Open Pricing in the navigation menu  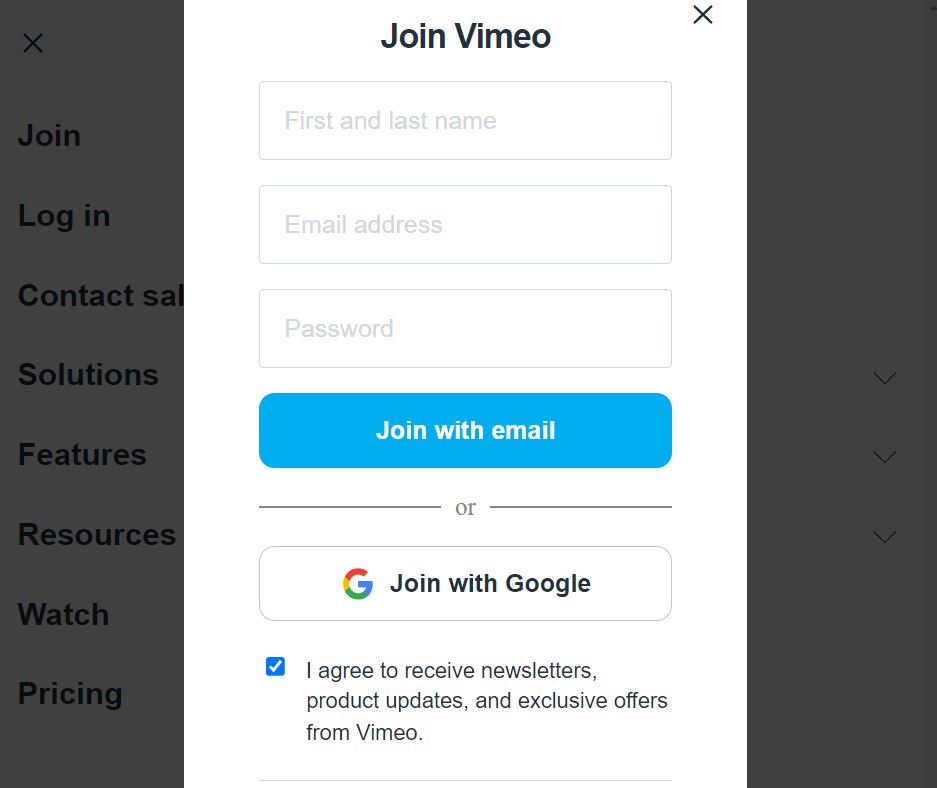click(71, 694)
